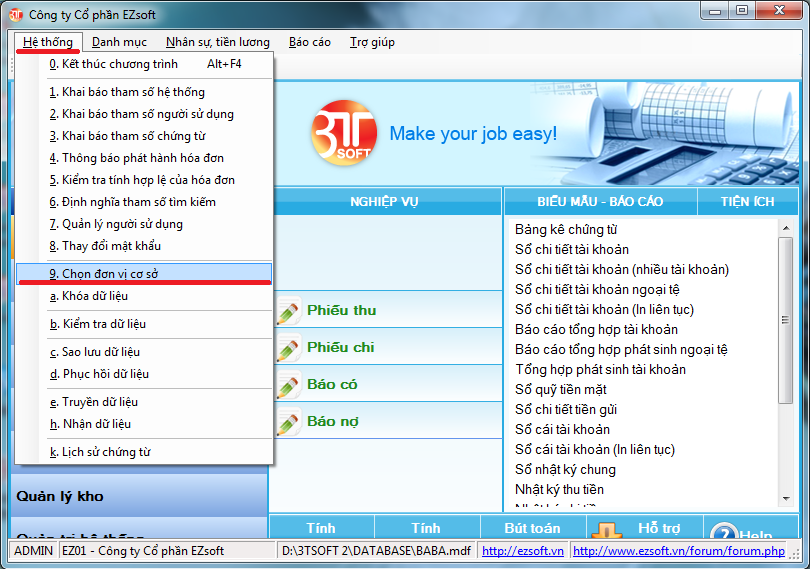Switch to the NGHIỆP VỤ tab

(x=384, y=201)
